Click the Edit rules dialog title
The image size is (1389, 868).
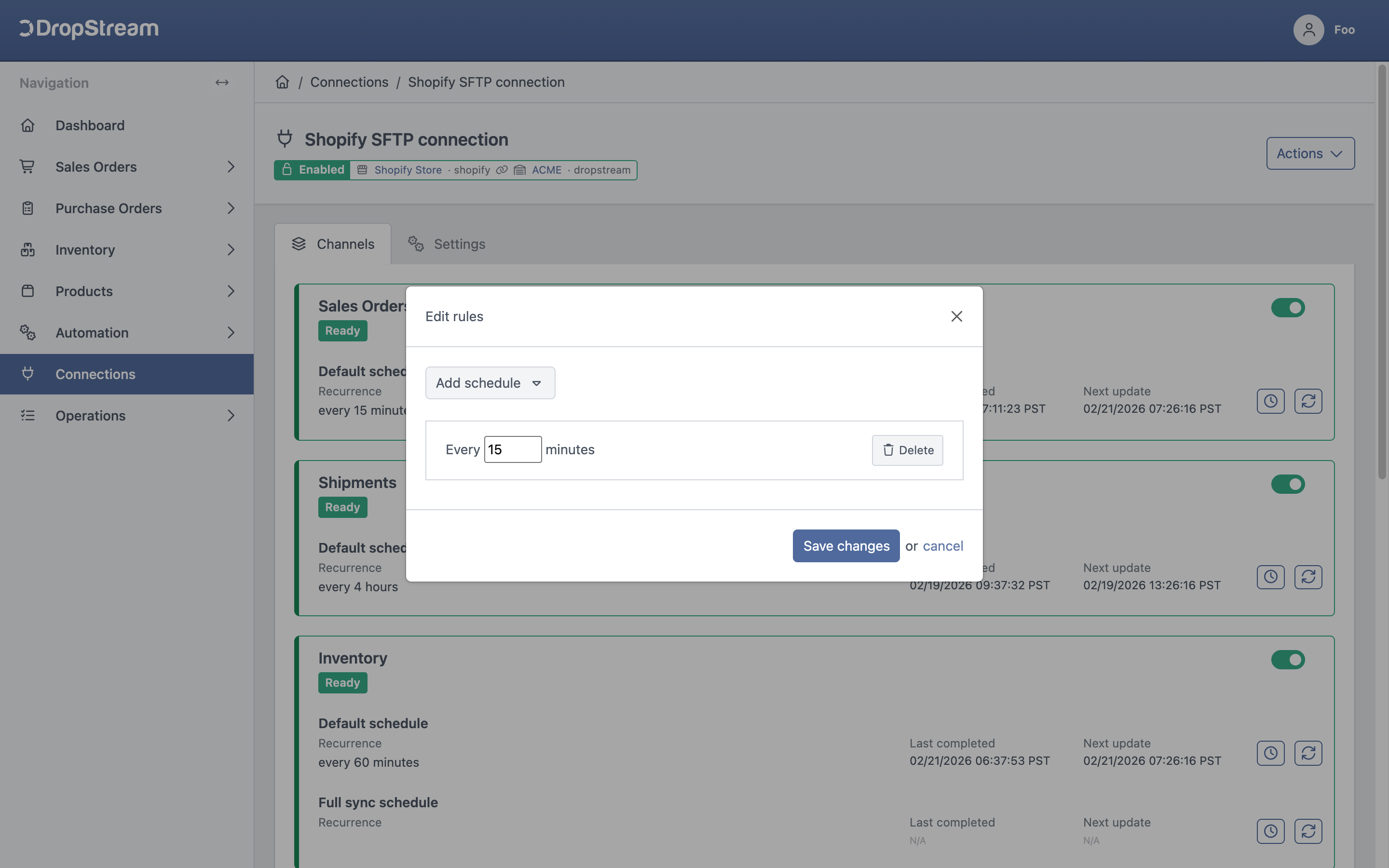(x=454, y=316)
